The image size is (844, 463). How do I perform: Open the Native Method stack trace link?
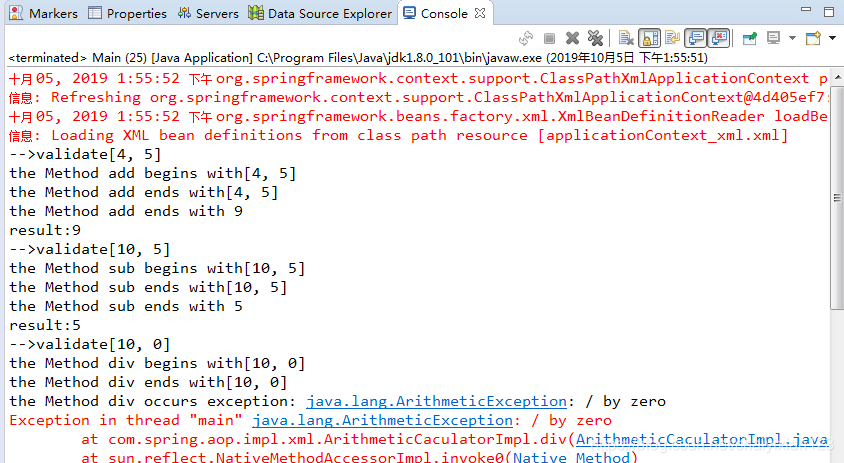pyautogui.click(x=571, y=458)
